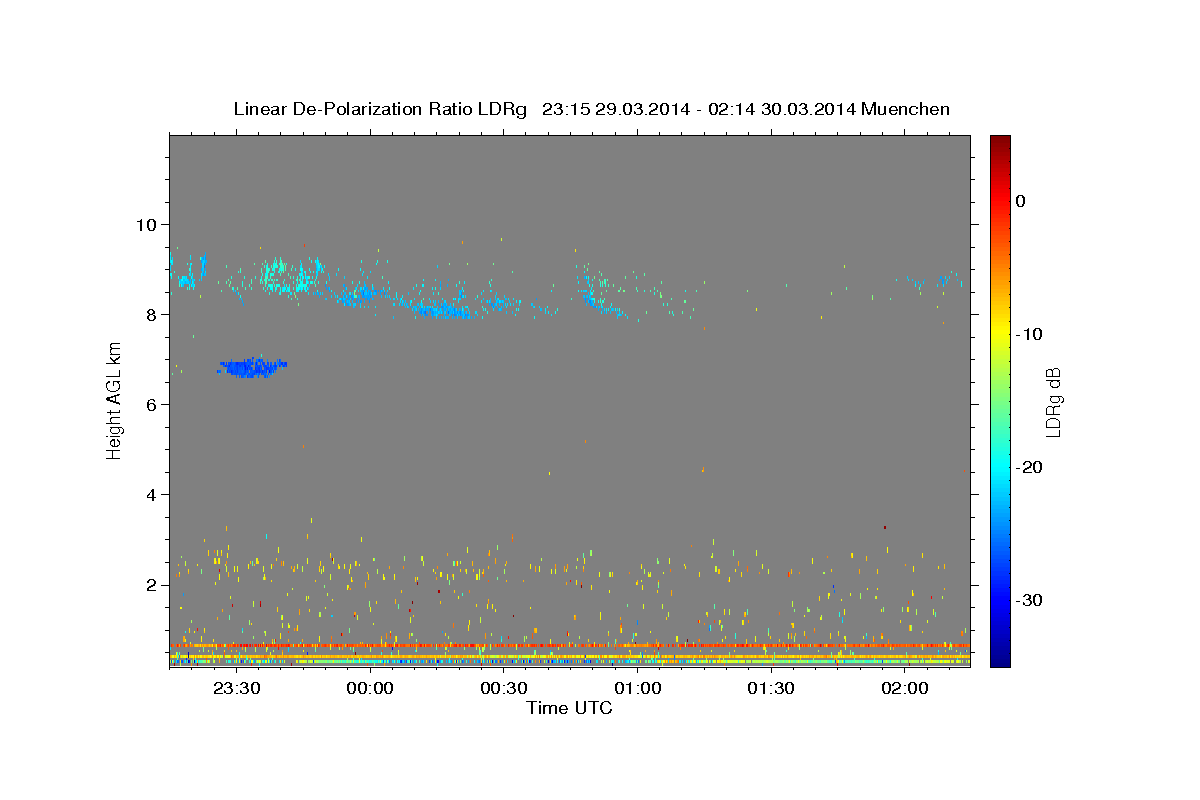
Task: Click the '00:00' time tick label
Action: (370, 689)
